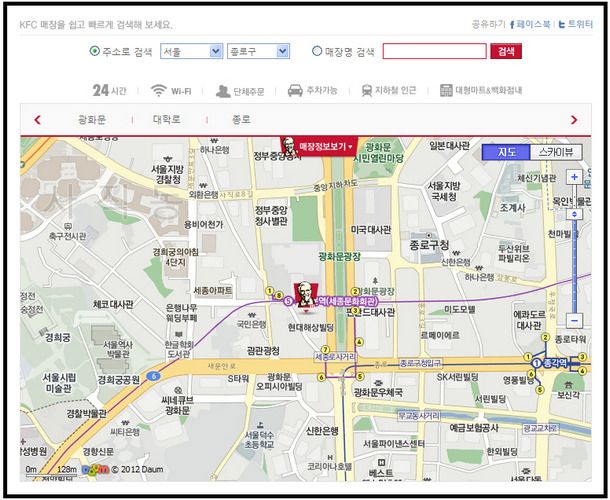610x500 pixels.
Task: Select the 매장명 검색 radio button
Action: point(317,51)
